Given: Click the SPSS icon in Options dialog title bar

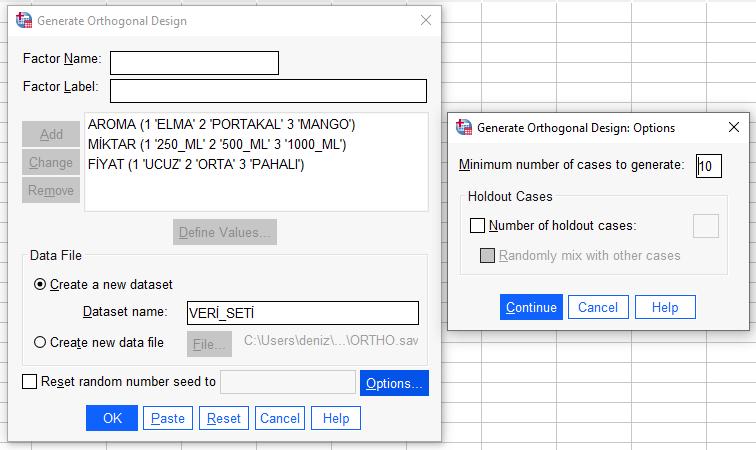Looking at the screenshot, I should (464, 127).
